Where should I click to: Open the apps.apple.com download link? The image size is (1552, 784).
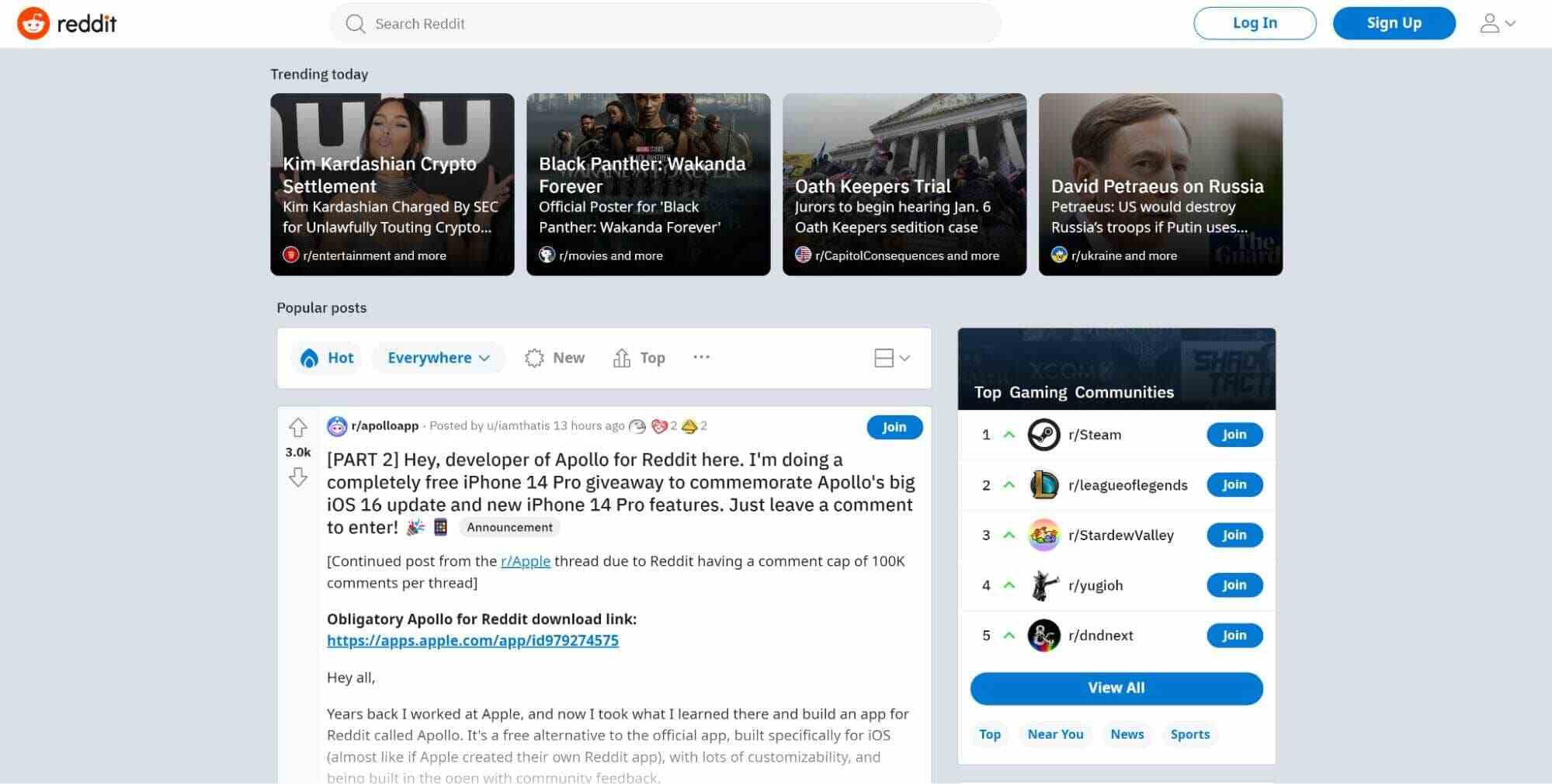tap(473, 640)
